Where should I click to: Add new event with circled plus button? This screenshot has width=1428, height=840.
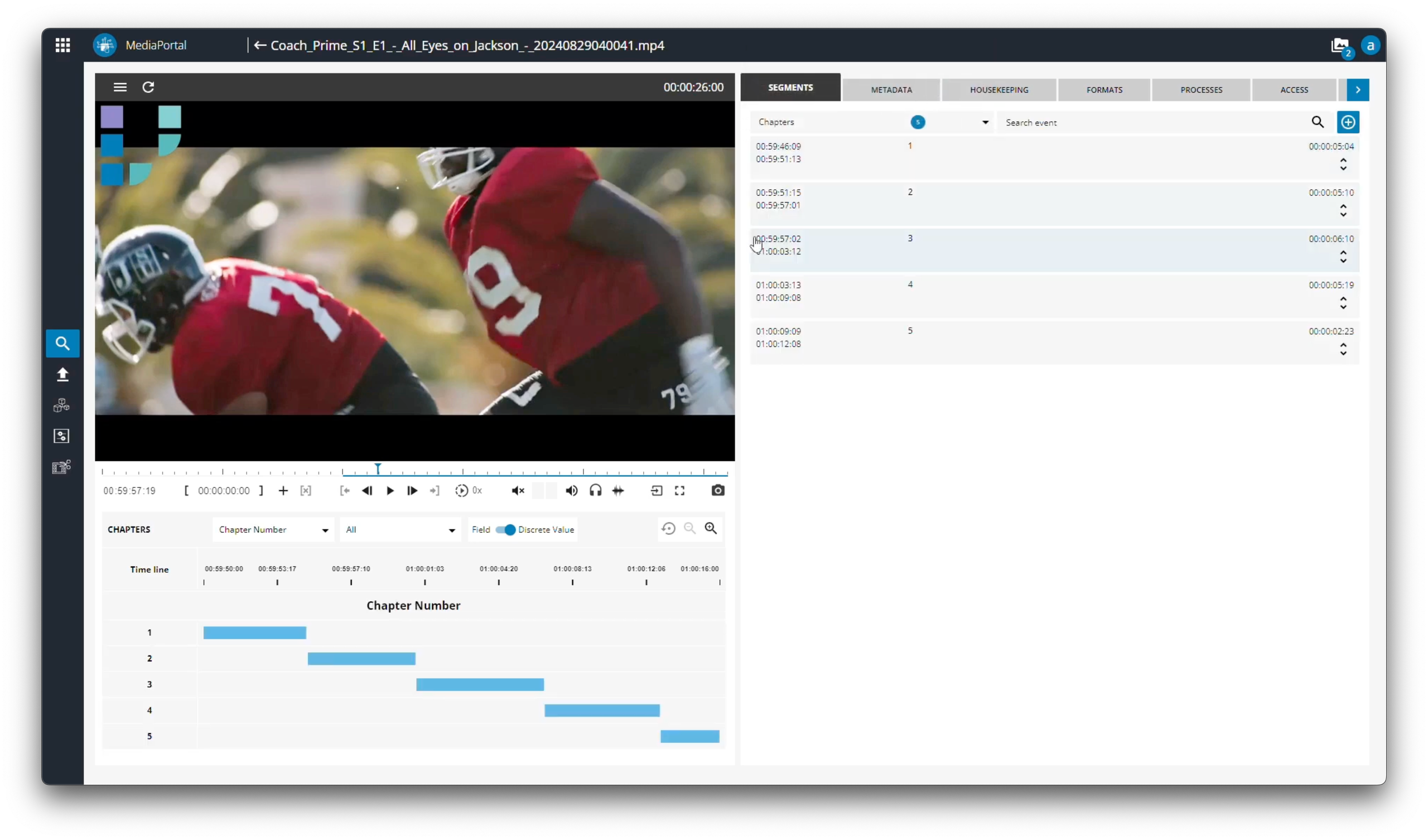(x=1348, y=122)
